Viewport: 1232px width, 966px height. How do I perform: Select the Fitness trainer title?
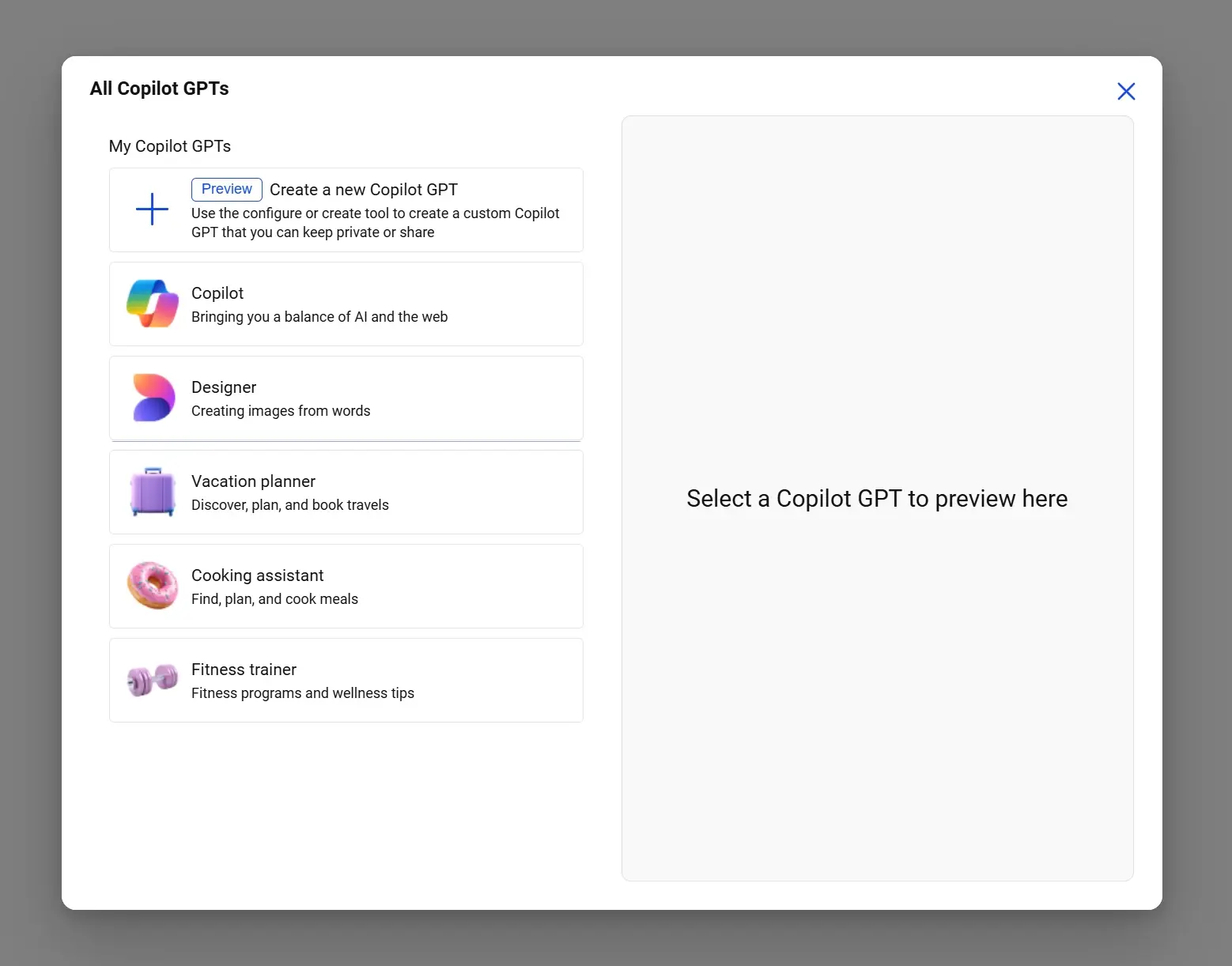click(244, 670)
